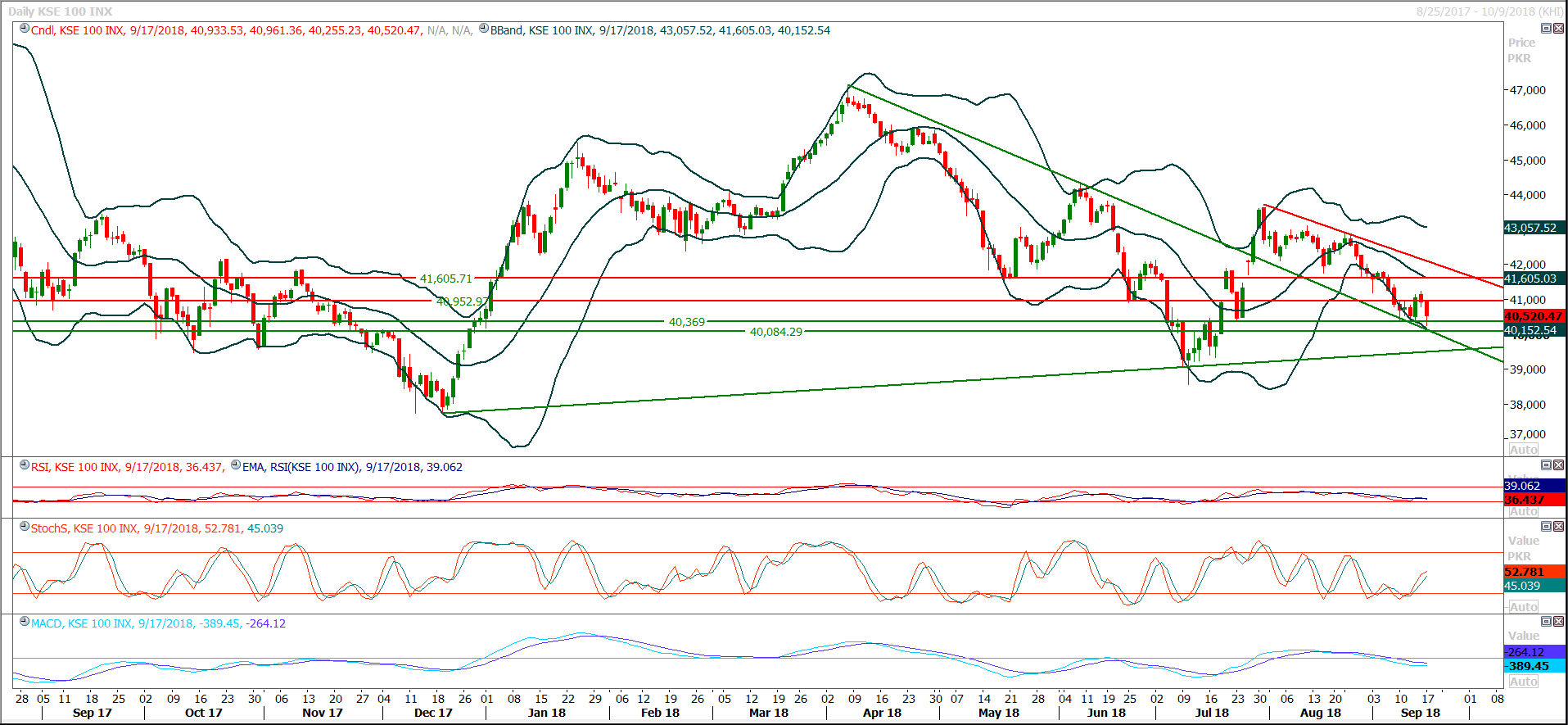The image size is (1568, 725).
Task: Close the price chart pane
Action: pos(1558,28)
